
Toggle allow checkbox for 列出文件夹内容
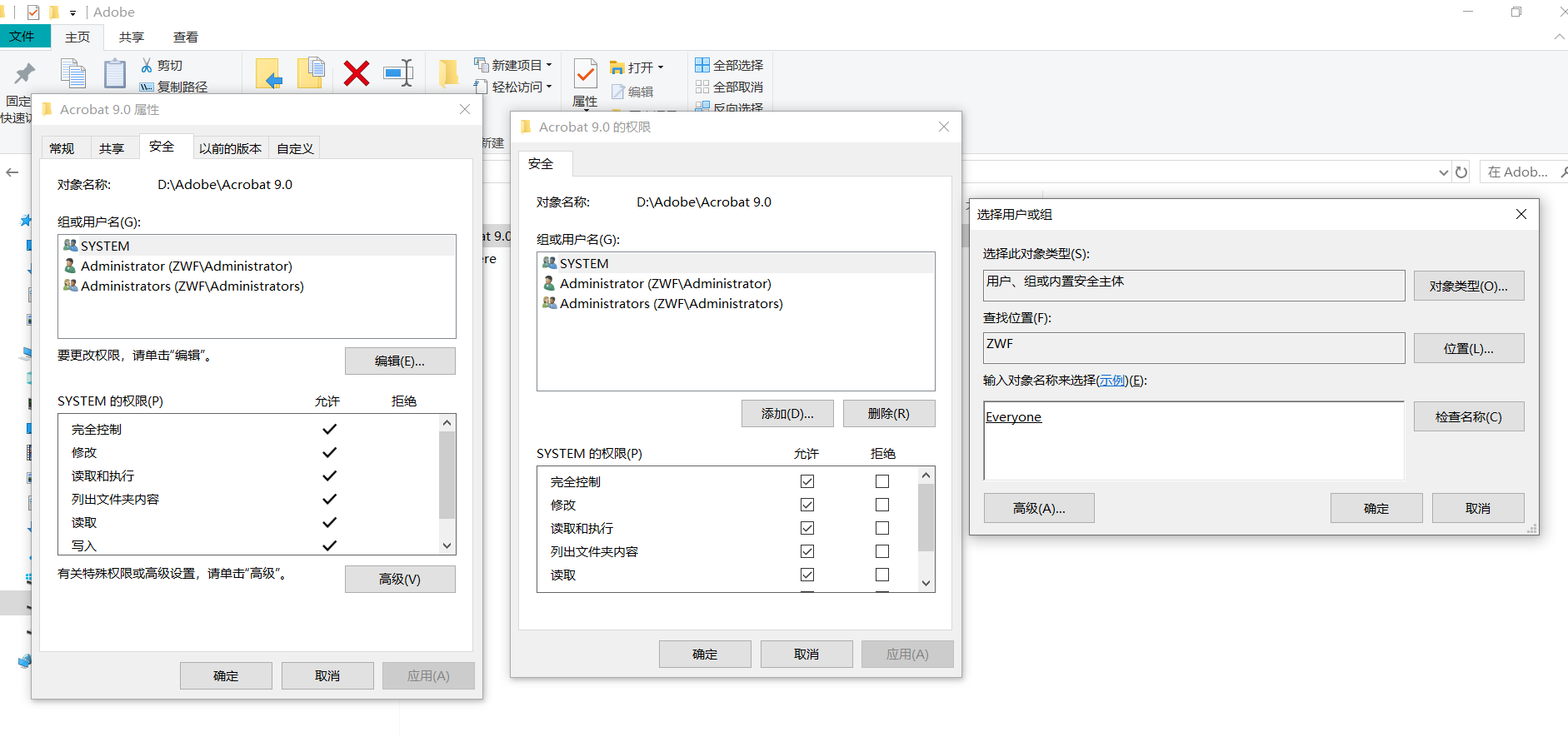807,551
